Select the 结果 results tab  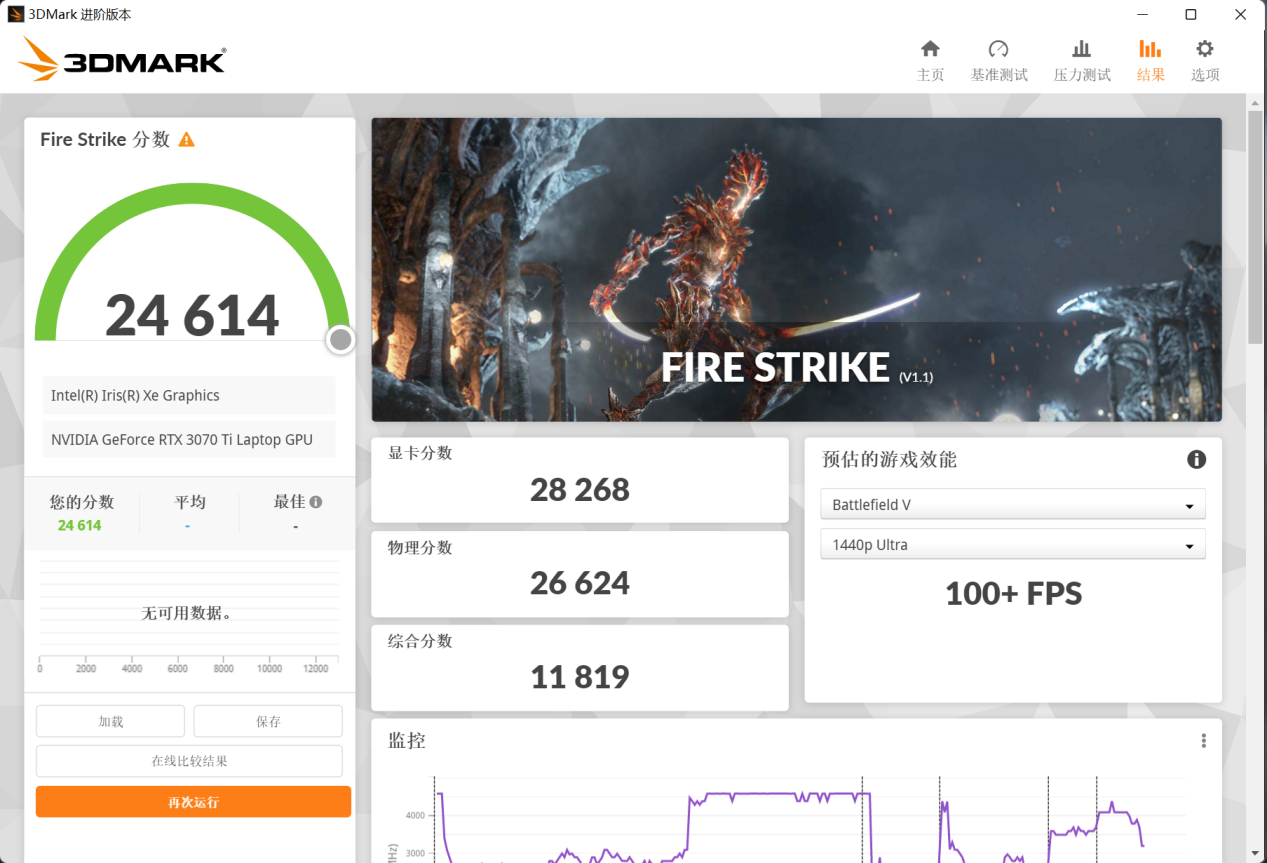(x=1150, y=61)
